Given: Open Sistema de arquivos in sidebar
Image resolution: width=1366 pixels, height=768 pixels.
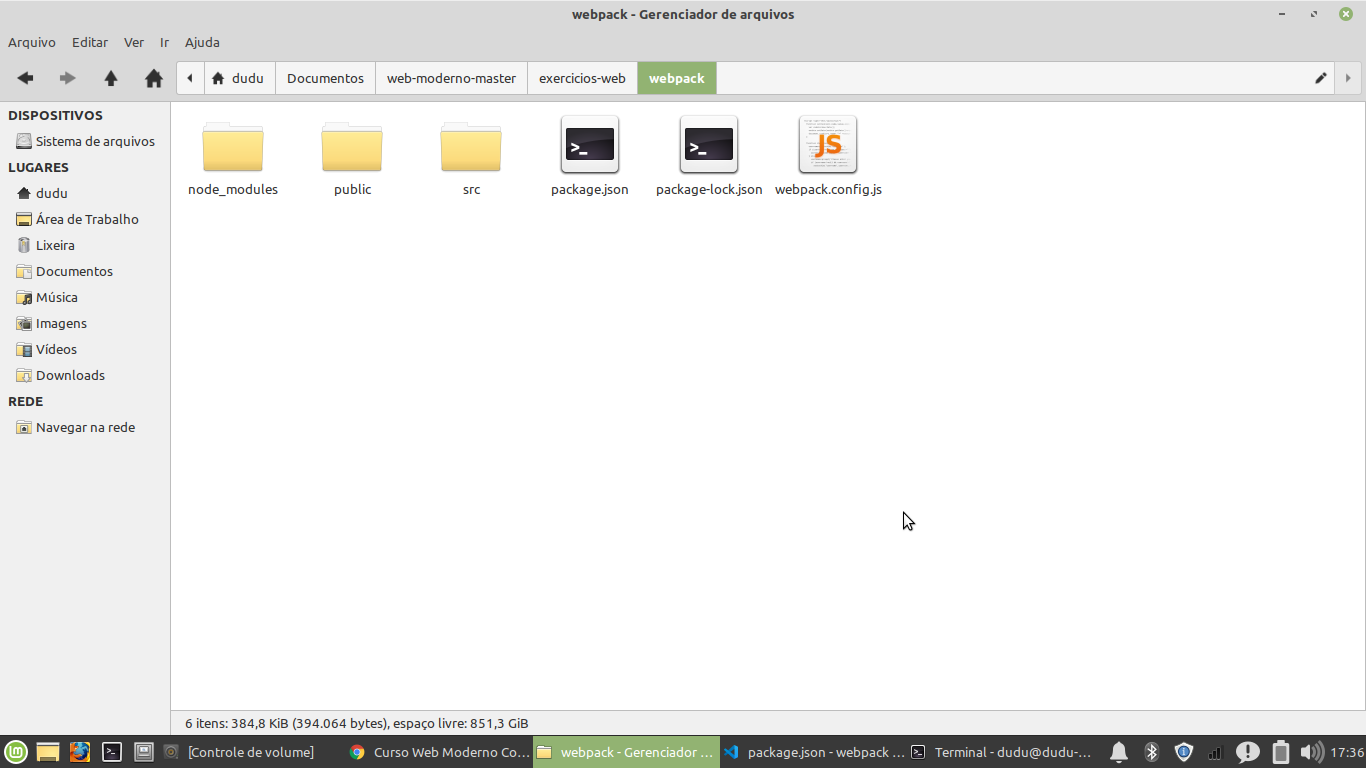Looking at the screenshot, I should 85,141.
